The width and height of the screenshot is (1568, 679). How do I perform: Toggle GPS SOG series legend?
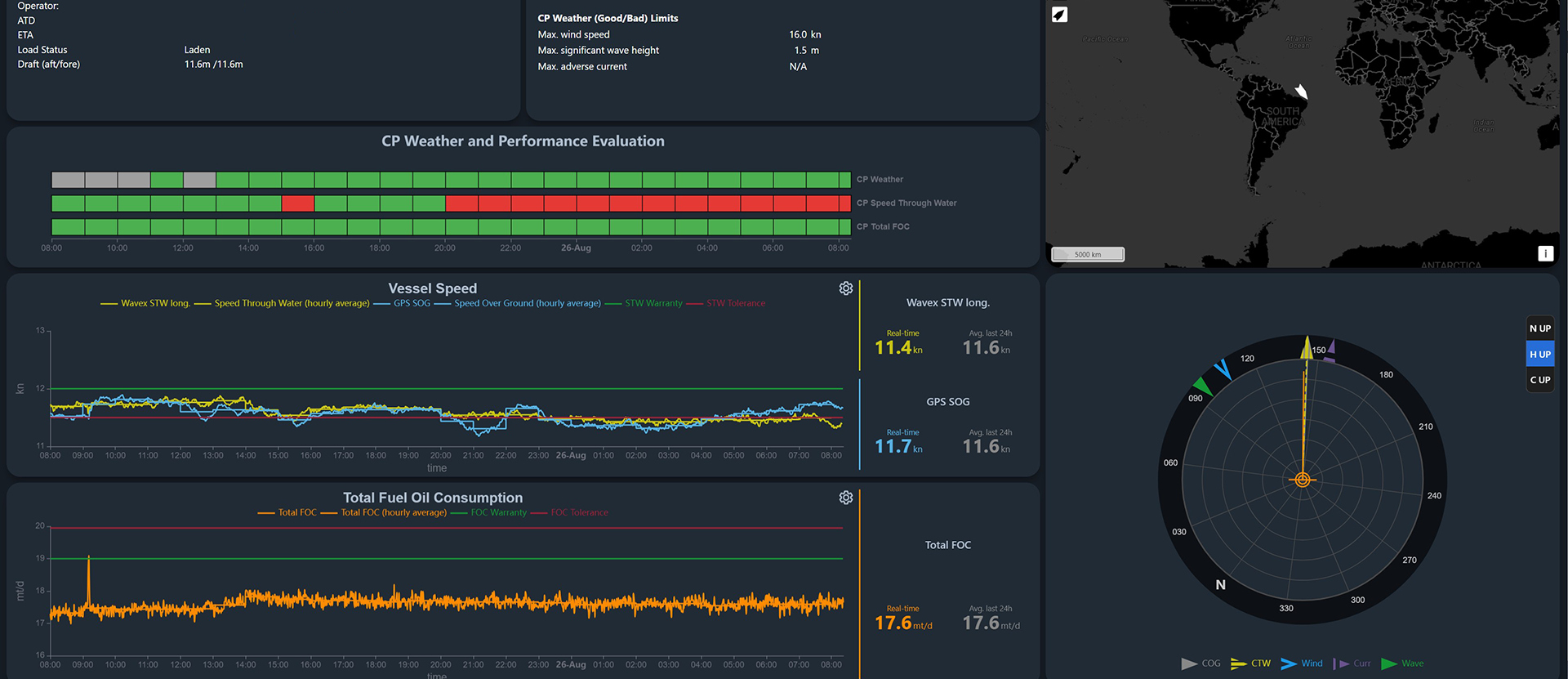[x=402, y=303]
